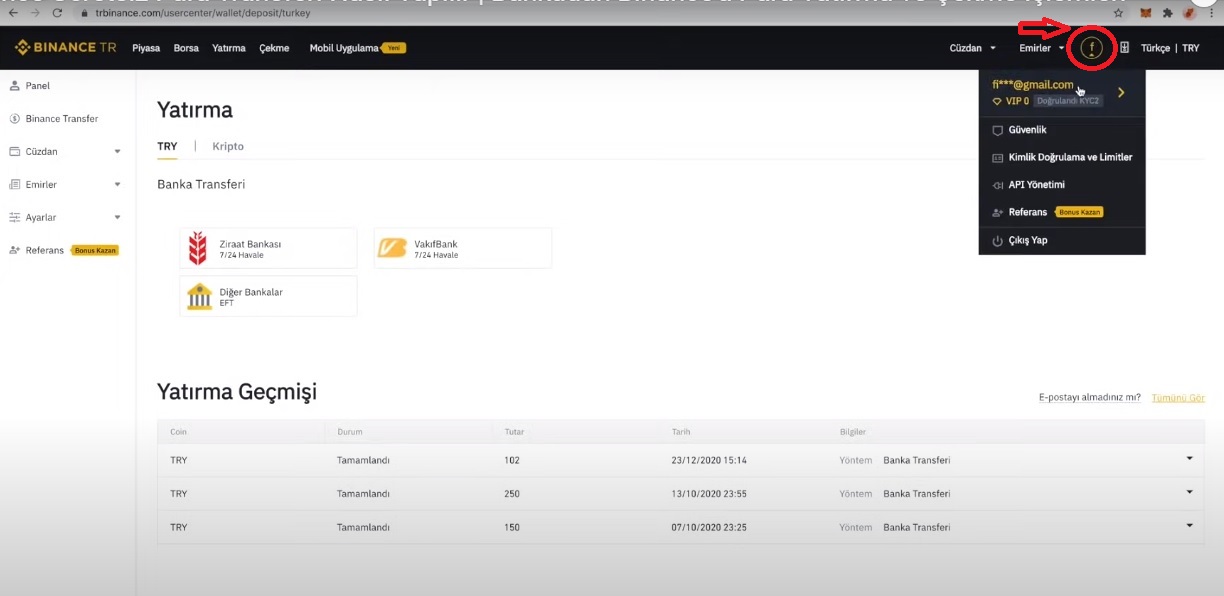1224x596 pixels.
Task: Choose the Ziraat Bankası bank card
Action: point(268,248)
